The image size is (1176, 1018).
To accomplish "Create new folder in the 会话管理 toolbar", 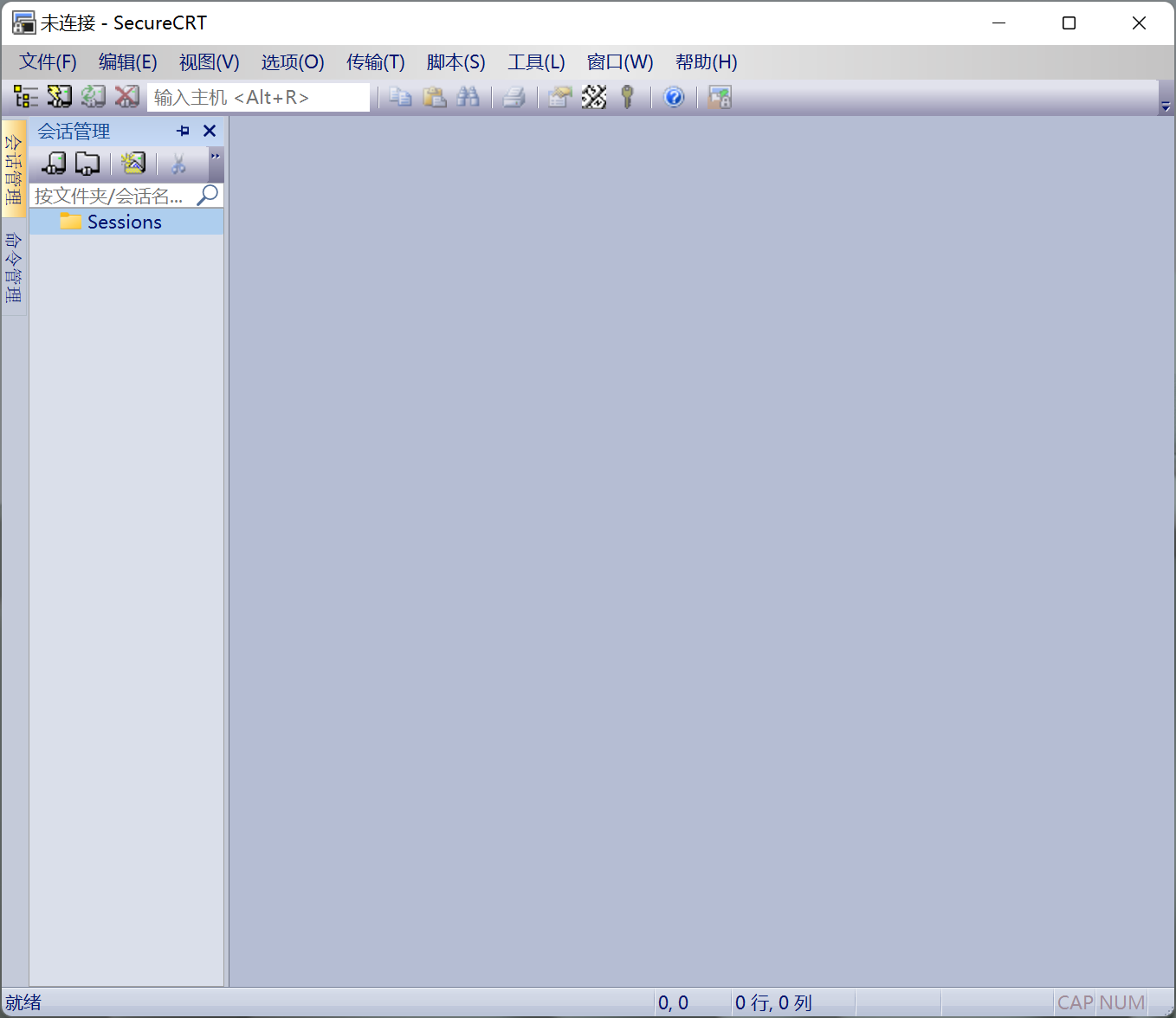I will pyautogui.click(x=87, y=163).
